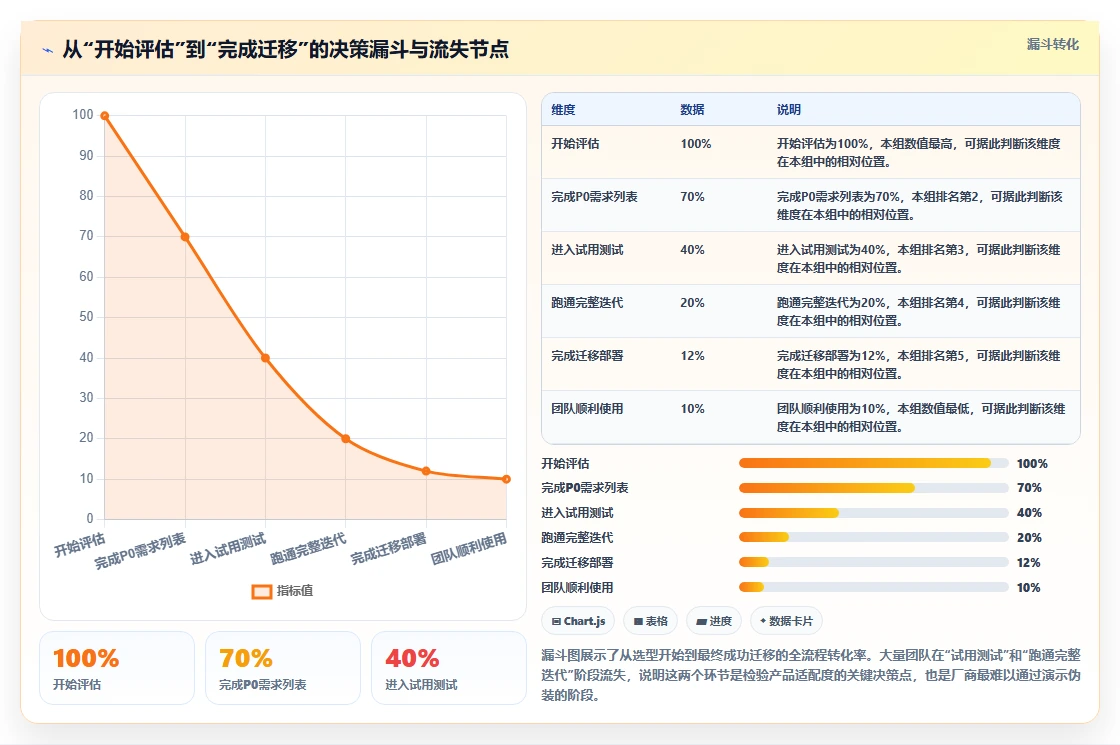Click the 完成迁移部署 progress bar at 12%
Viewport: 1120px width, 745px height.
coord(874,562)
